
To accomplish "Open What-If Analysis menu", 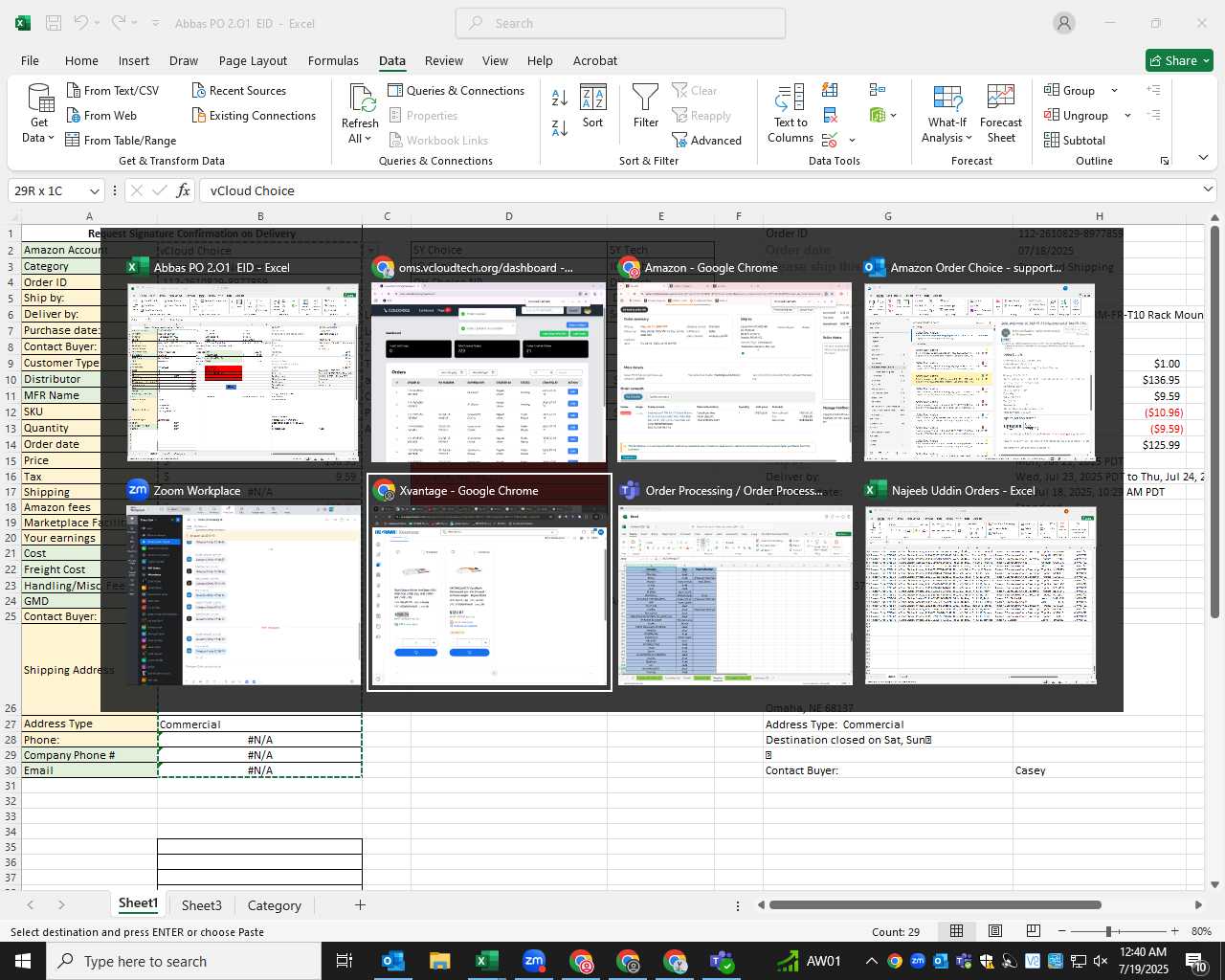I will coord(947,114).
